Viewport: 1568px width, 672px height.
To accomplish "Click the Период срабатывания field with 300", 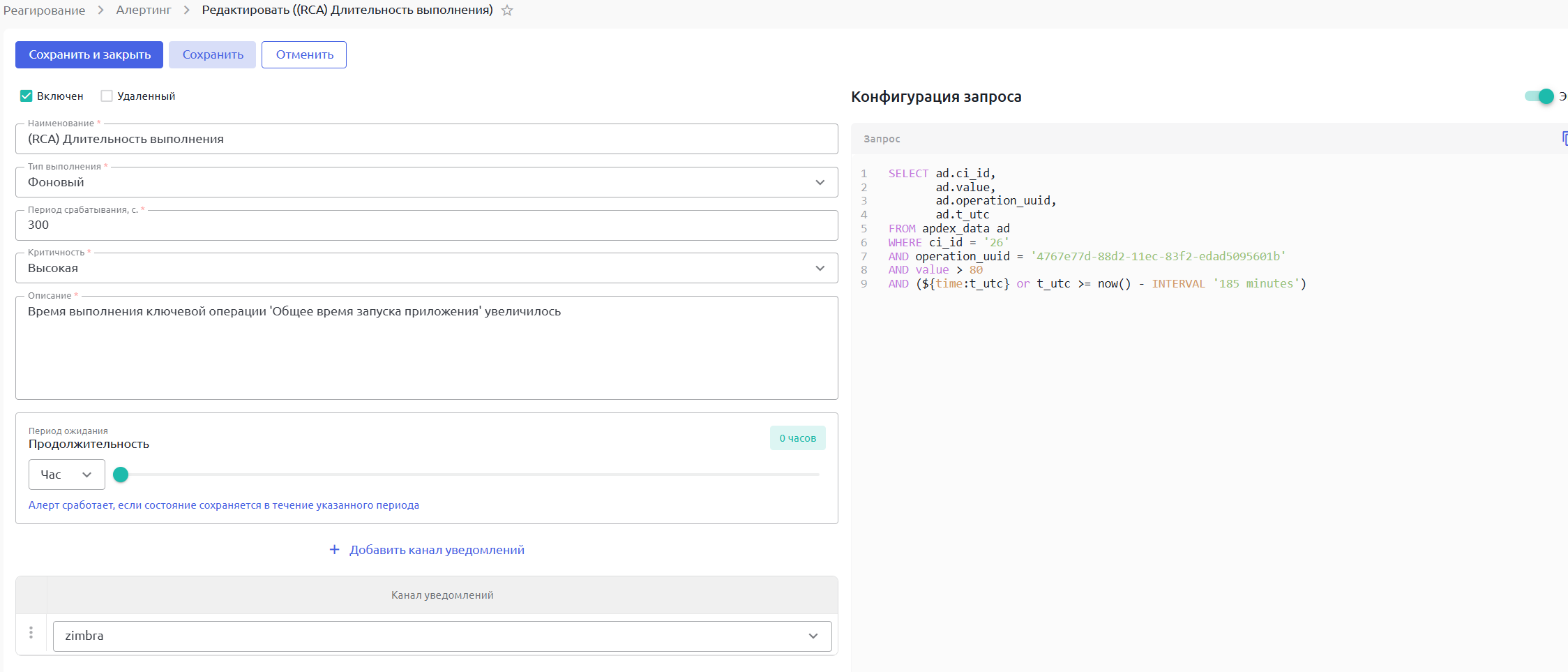I will tap(426, 225).
